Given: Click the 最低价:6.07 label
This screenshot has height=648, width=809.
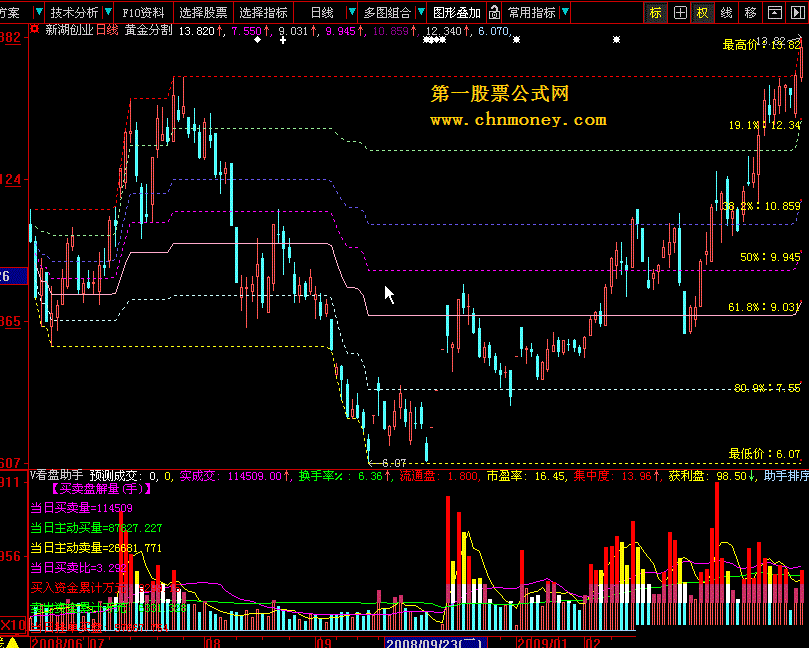Looking at the screenshot, I should [764, 454].
